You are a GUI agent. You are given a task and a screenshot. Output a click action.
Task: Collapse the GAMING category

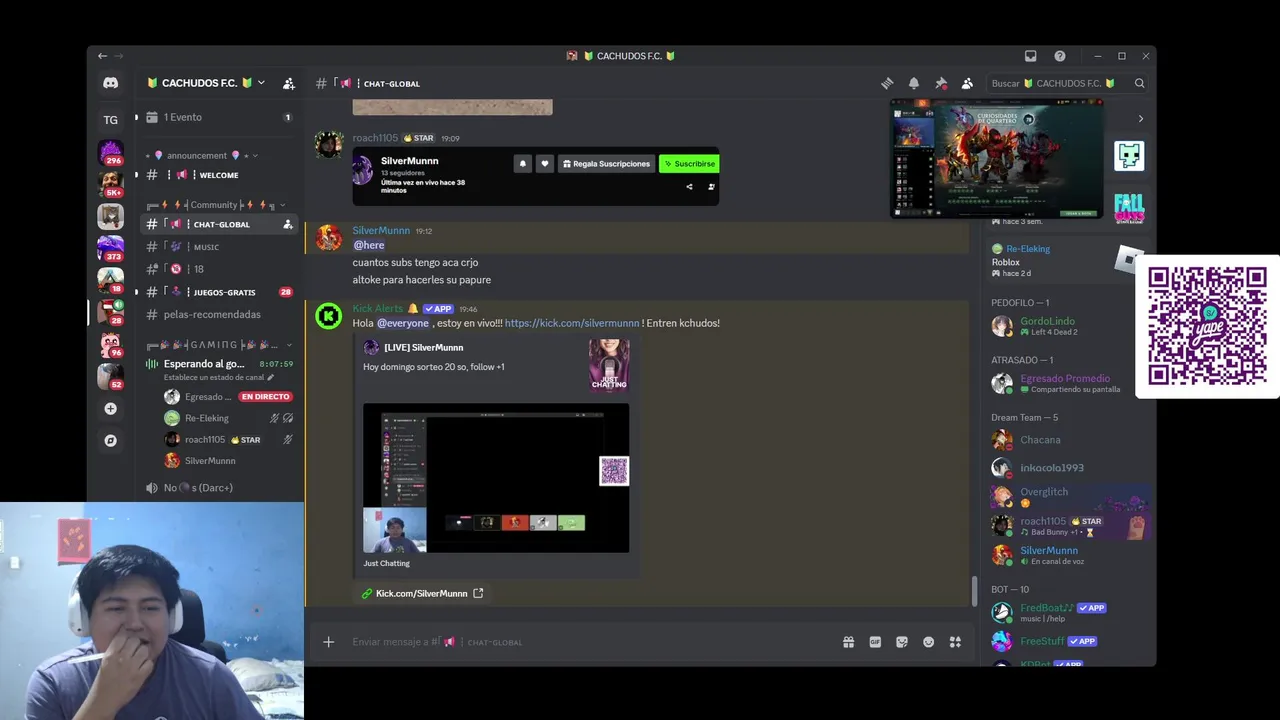pos(219,345)
